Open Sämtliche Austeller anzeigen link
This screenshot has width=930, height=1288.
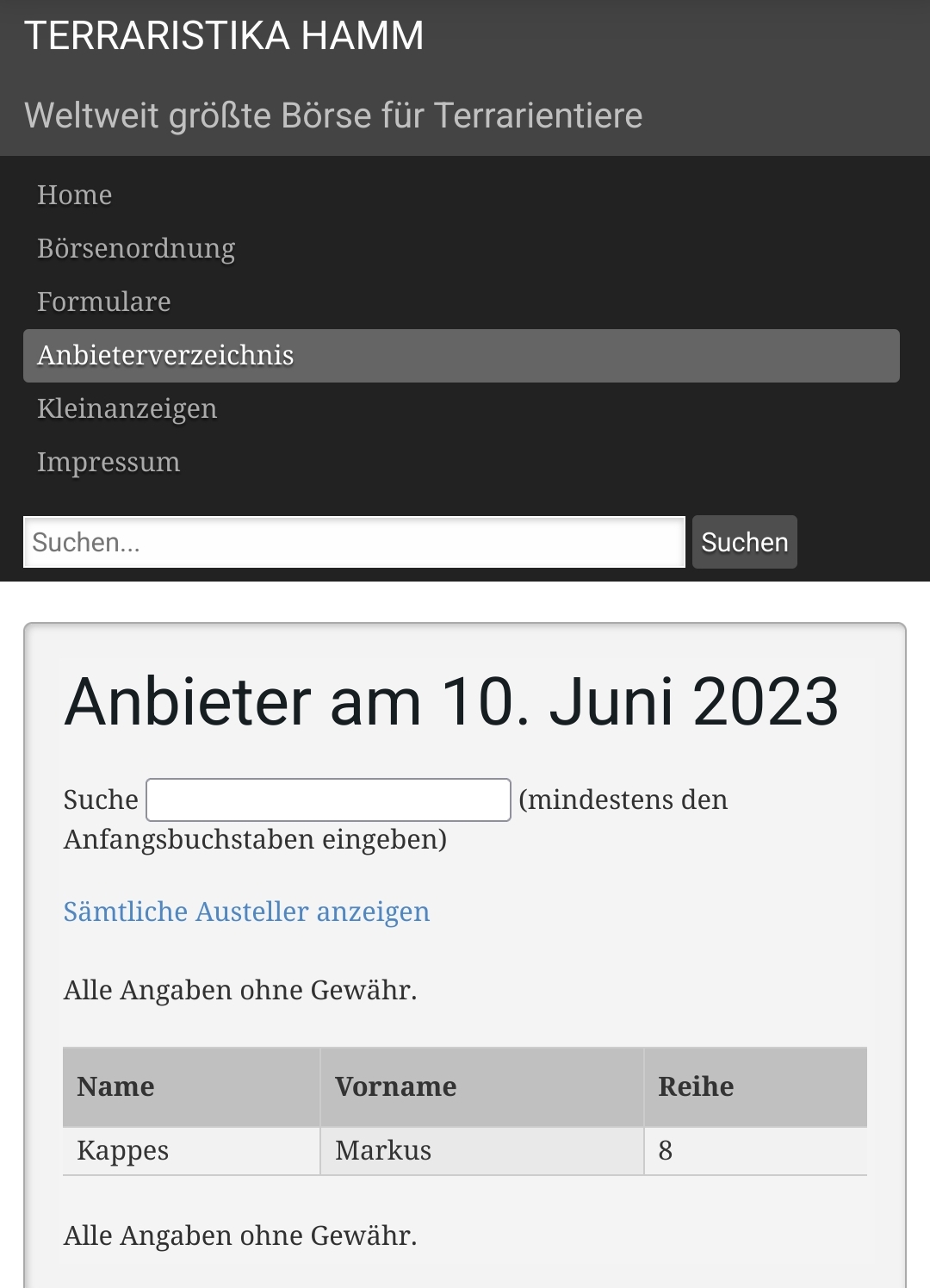[x=246, y=912]
